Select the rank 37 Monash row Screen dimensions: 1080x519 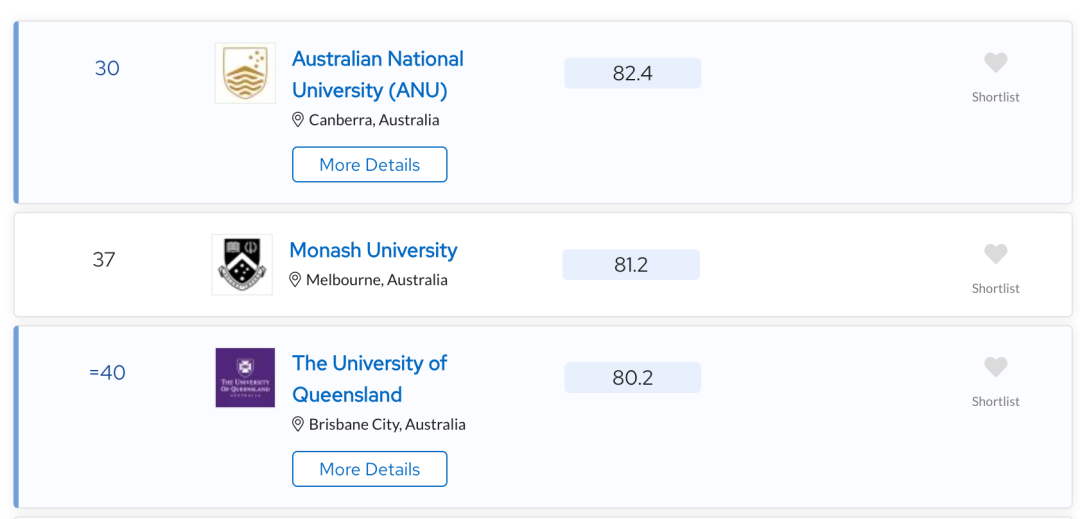543,264
